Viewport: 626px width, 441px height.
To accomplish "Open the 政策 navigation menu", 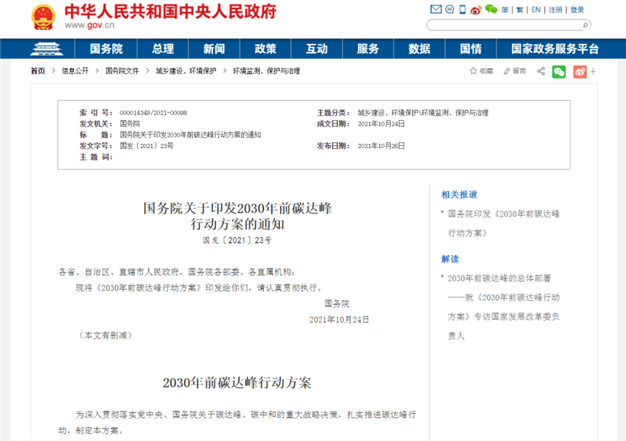I will point(265,49).
